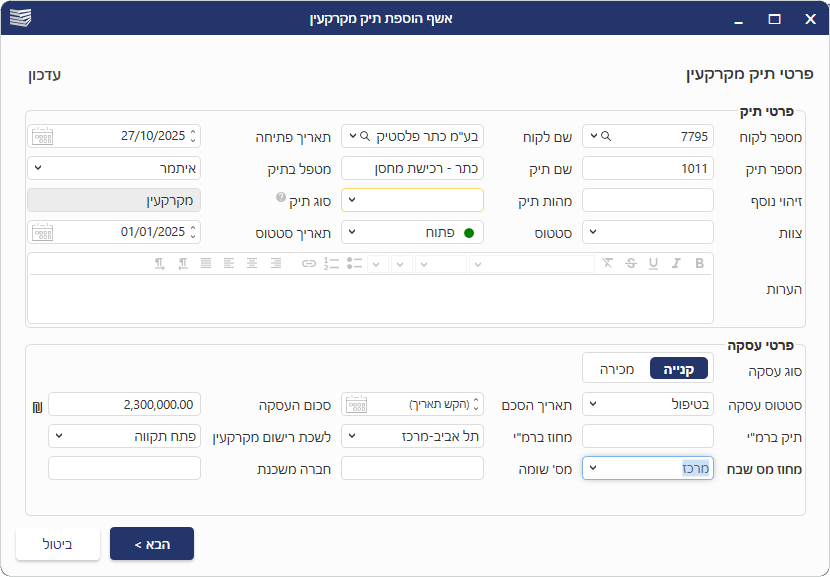Apply bold formatting in the notes toolbar
The image size is (830, 577).
tap(699, 263)
